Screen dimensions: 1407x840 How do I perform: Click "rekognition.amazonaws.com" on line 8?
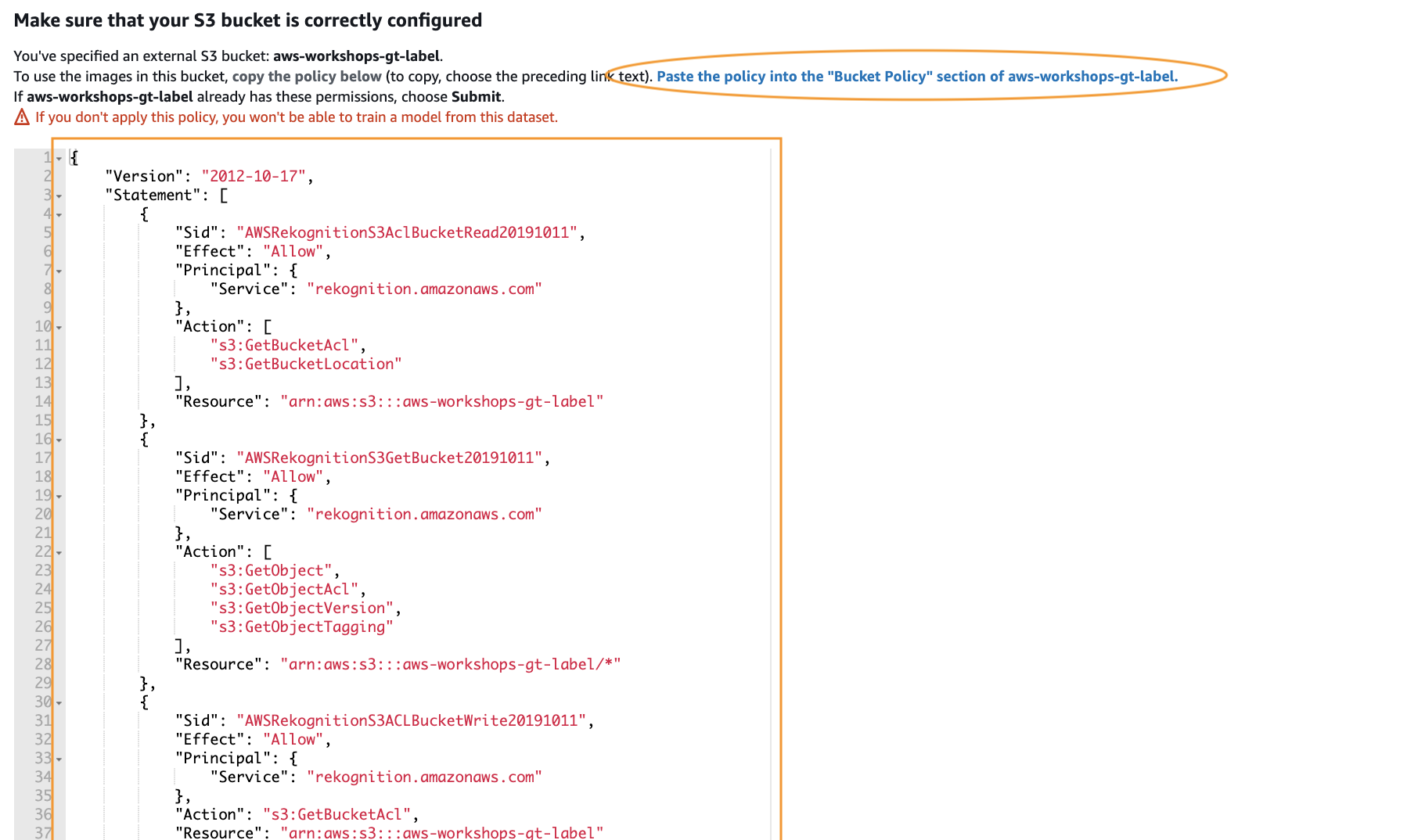424,289
